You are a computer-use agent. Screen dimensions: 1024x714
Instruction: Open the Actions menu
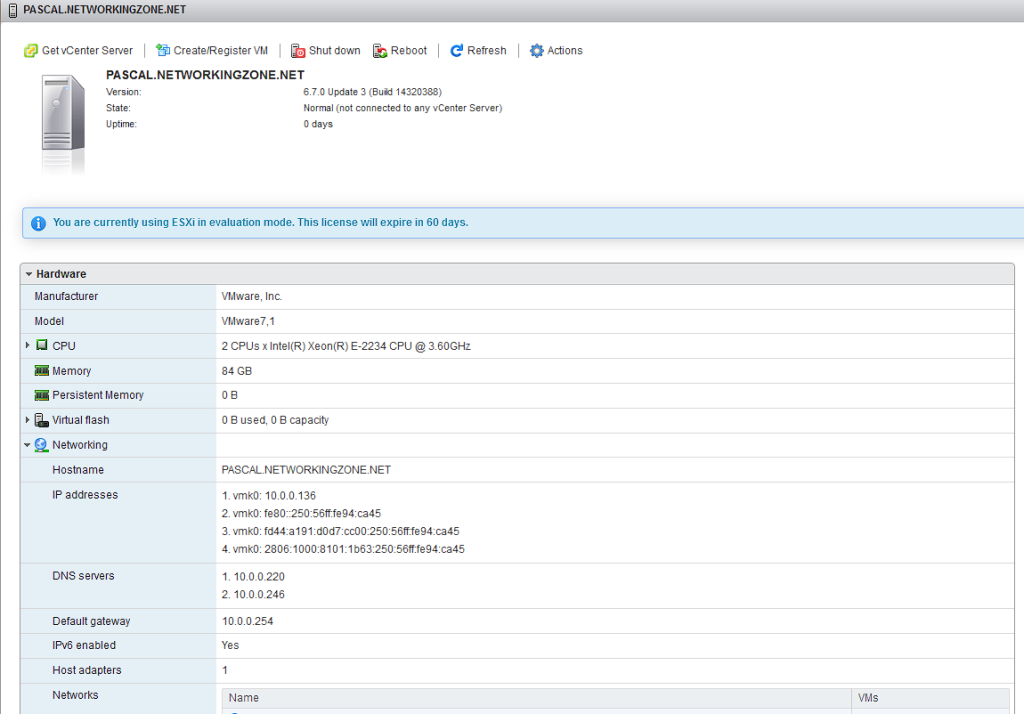(x=564, y=51)
